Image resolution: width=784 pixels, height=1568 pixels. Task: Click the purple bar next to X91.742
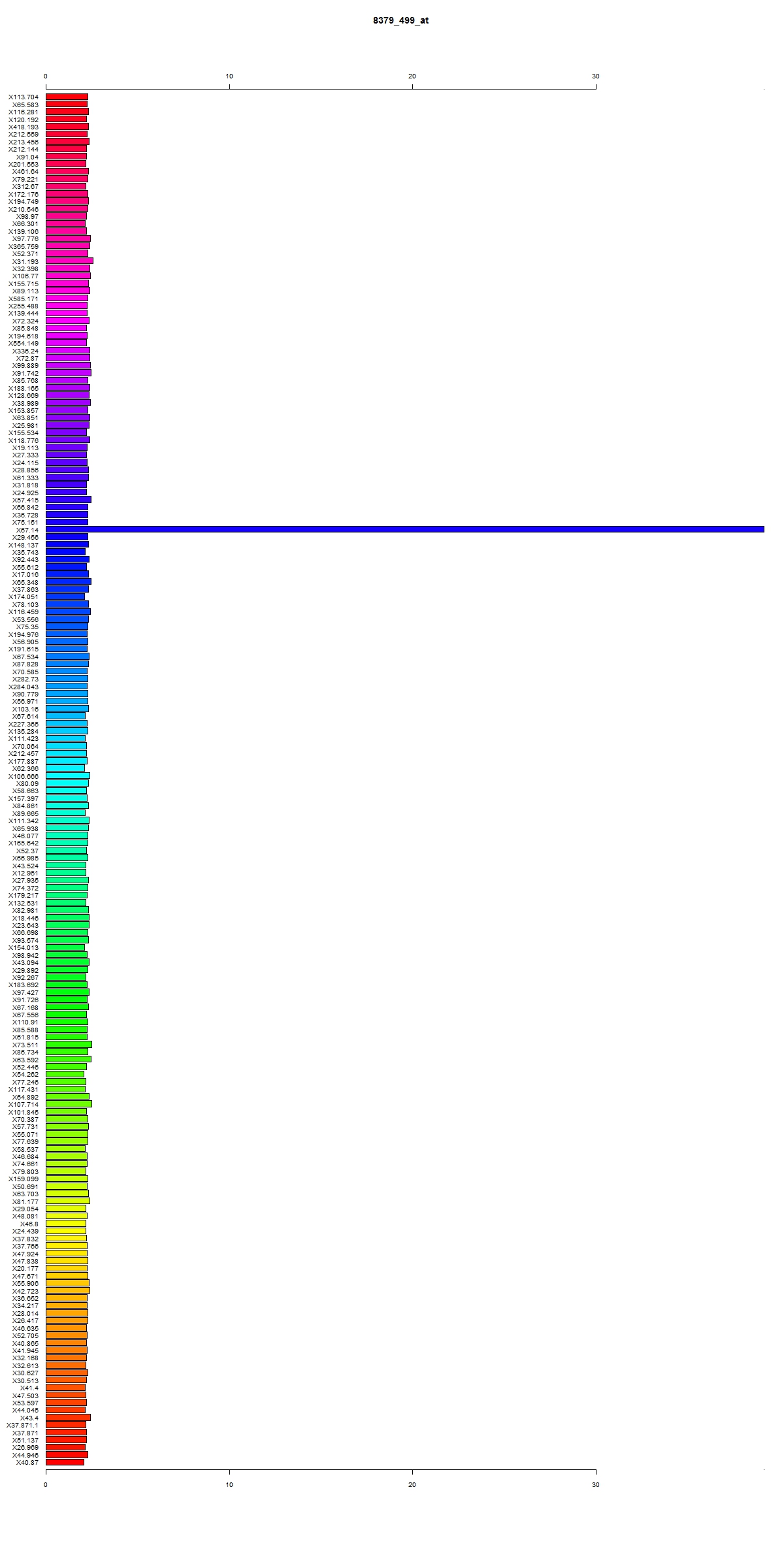pyautogui.click(x=68, y=373)
